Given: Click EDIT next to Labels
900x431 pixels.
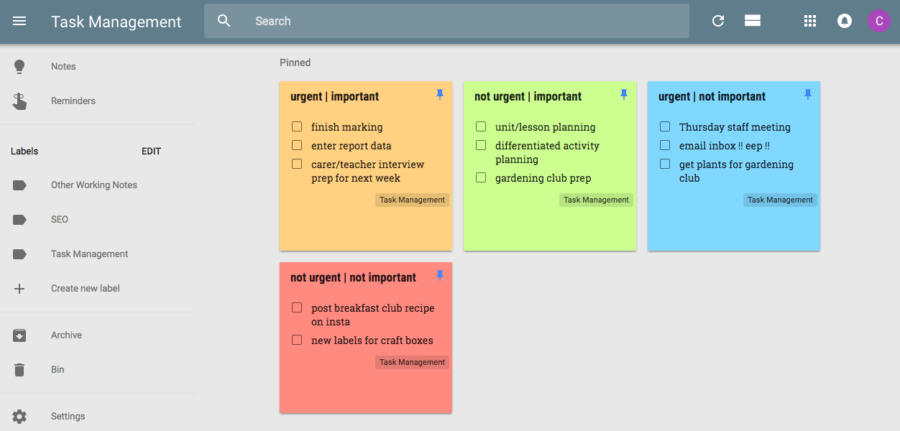Looking at the screenshot, I should click(x=151, y=152).
